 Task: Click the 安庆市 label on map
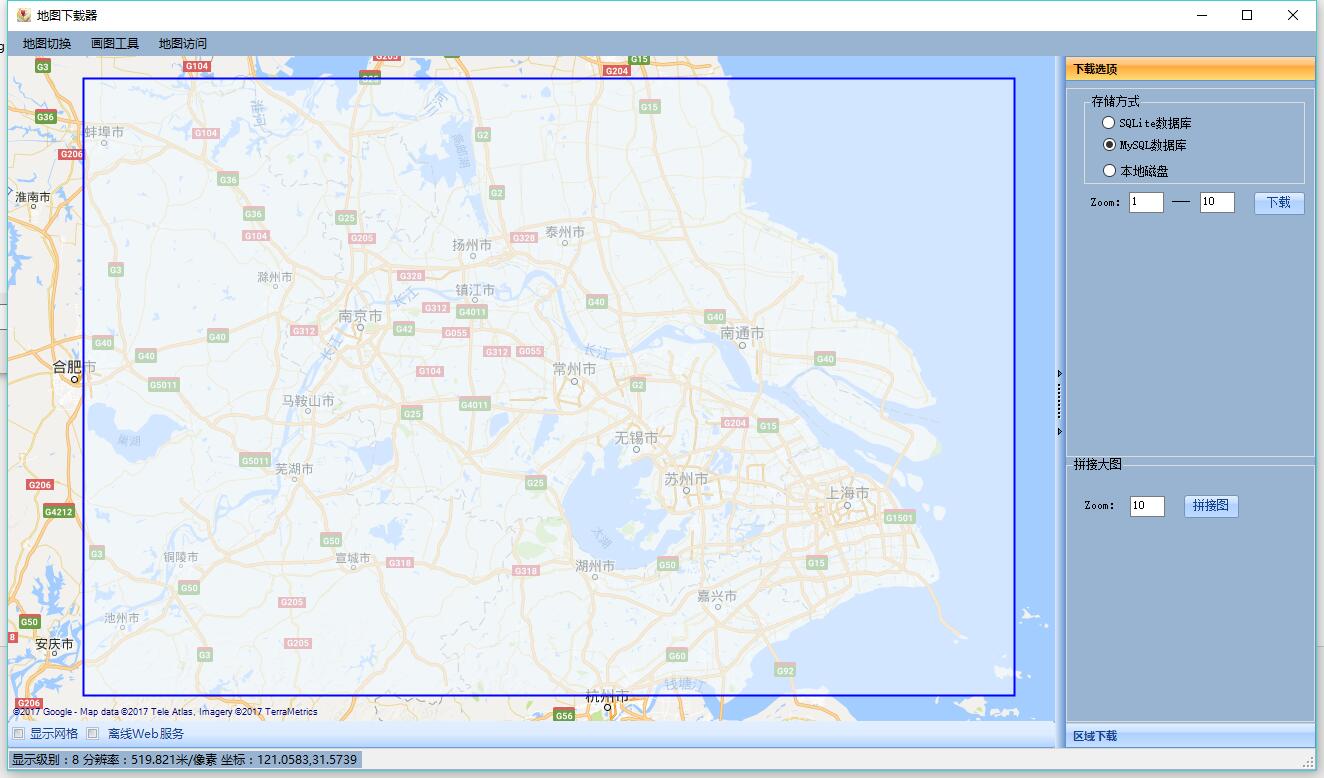[x=54, y=645]
